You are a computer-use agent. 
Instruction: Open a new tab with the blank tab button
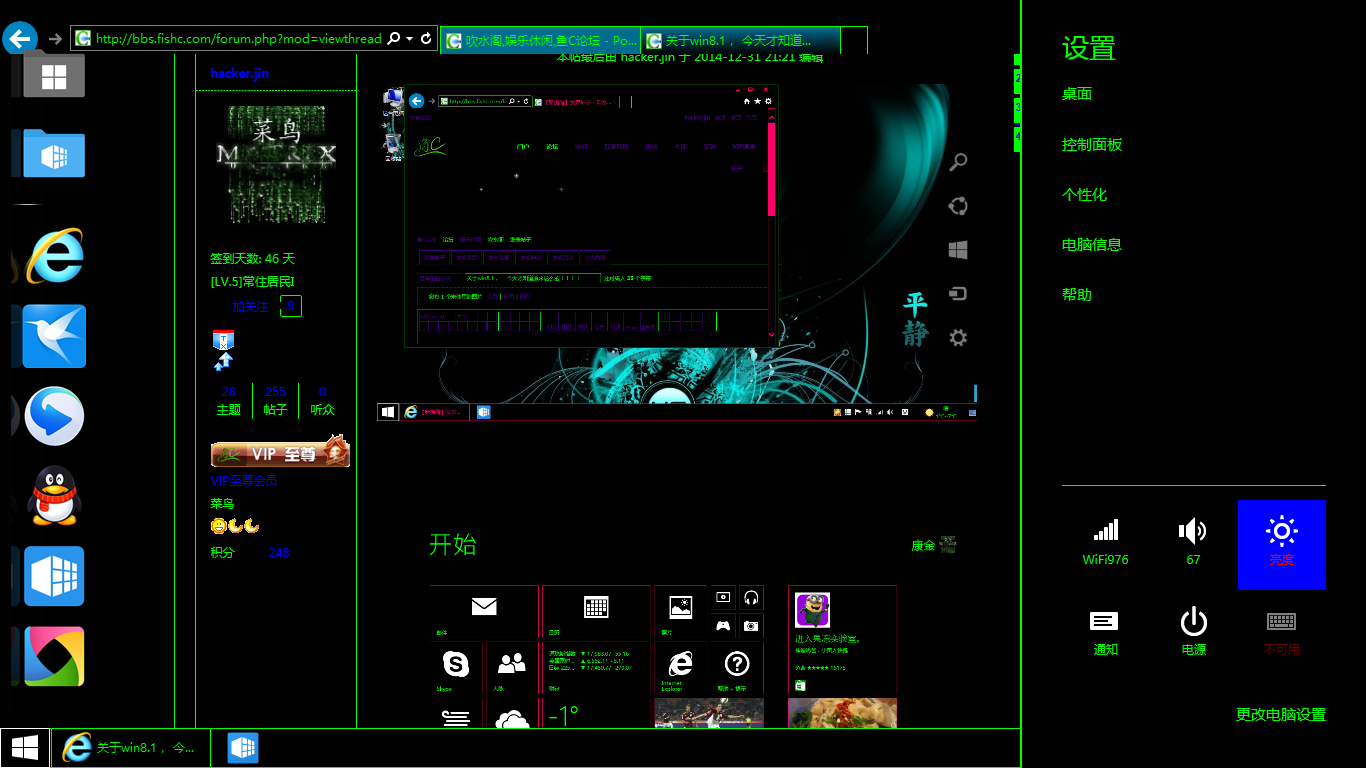(x=854, y=40)
